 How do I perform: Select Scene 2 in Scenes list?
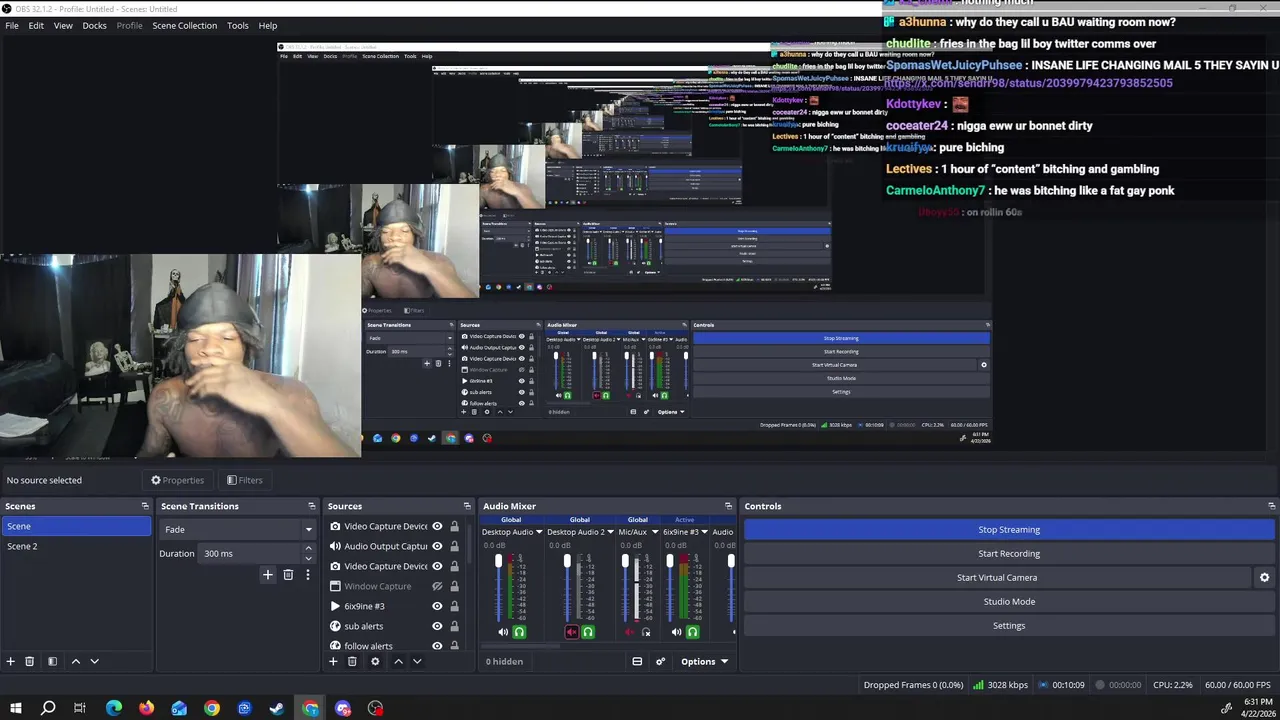pos(76,546)
